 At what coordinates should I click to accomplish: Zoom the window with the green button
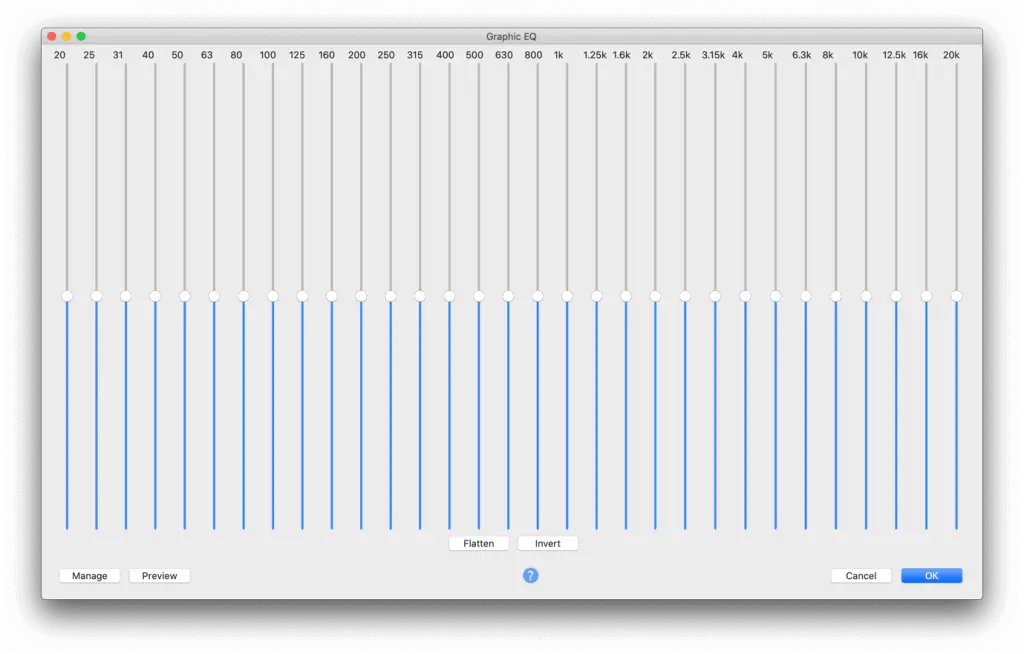81,37
